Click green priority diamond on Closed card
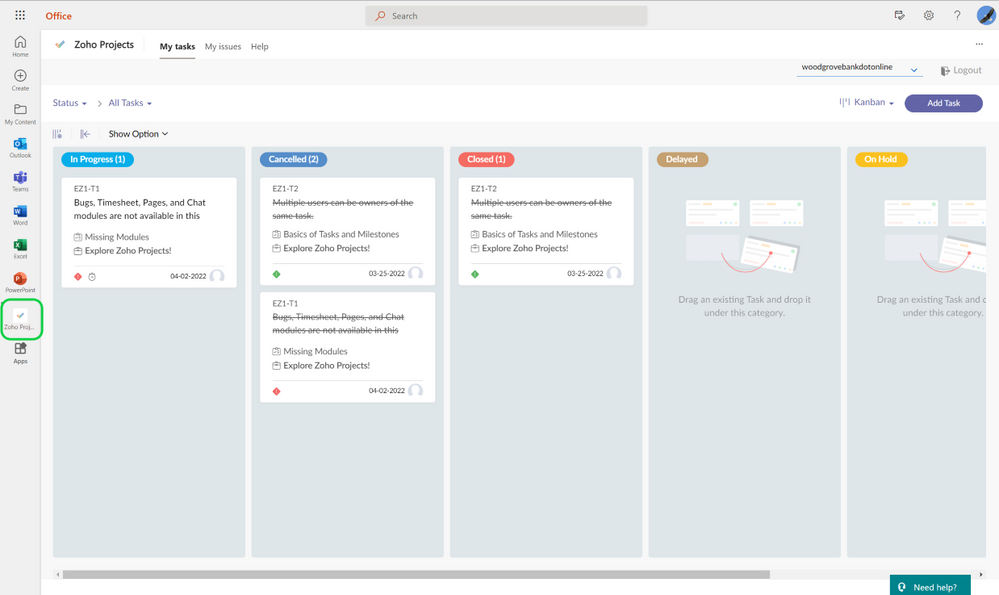 (x=475, y=274)
